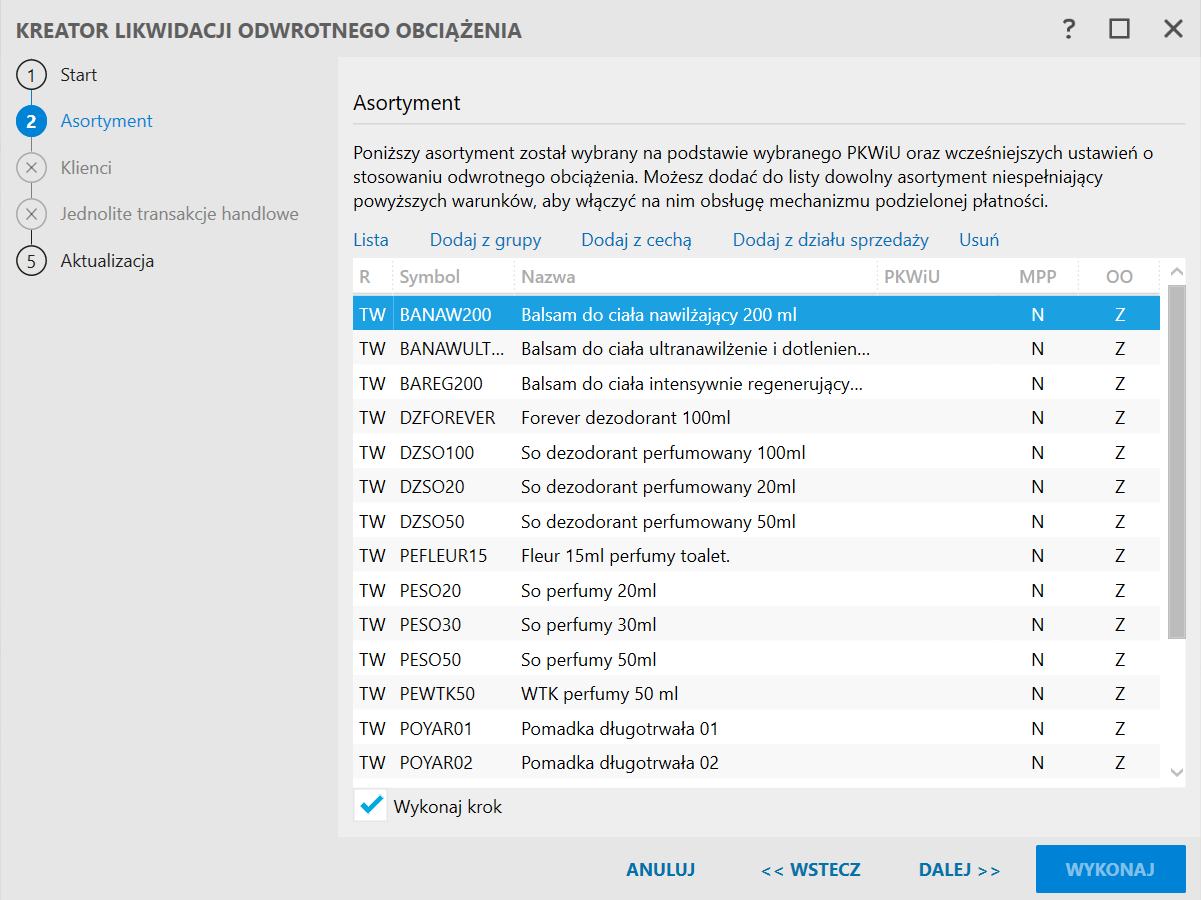Click Dodaj z działu sprzedaży link
Image resolution: width=1201 pixels, height=900 pixels.
(x=831, y=240)
